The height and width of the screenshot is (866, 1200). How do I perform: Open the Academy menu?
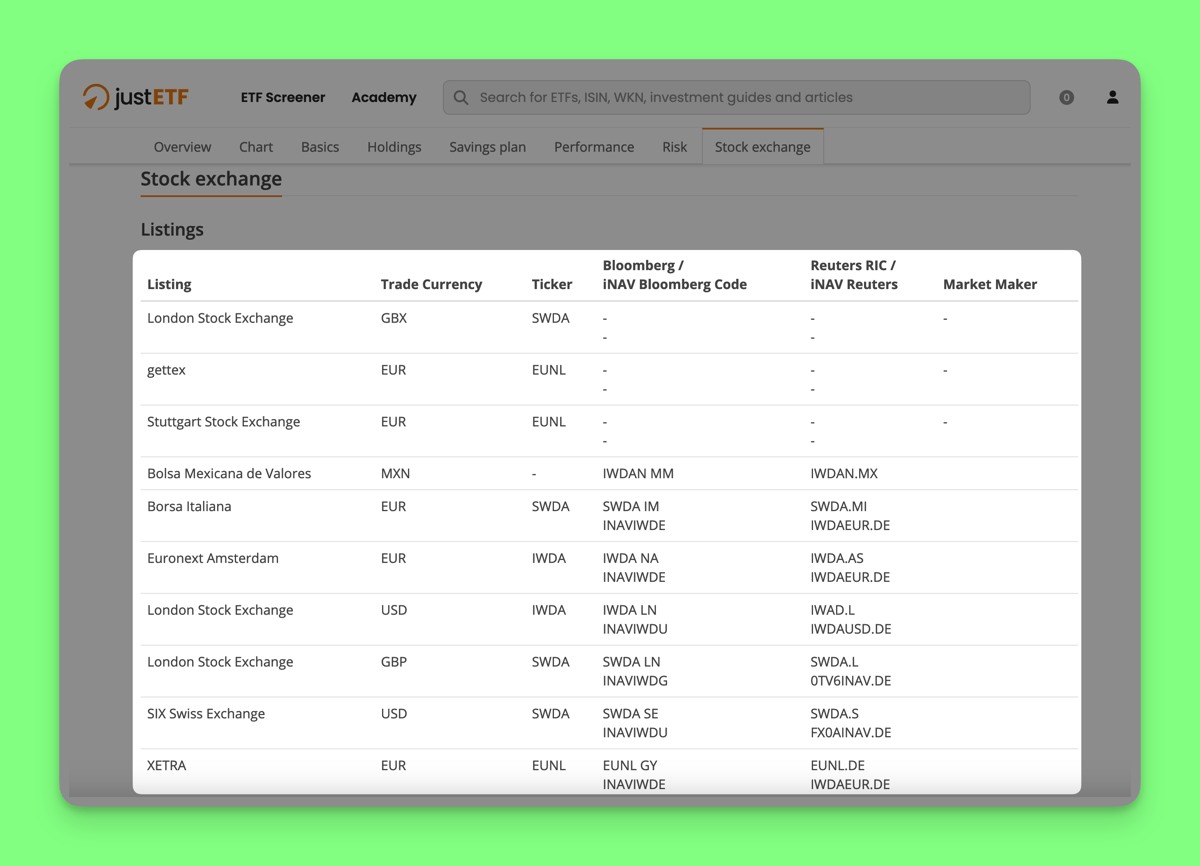point(384,98)
